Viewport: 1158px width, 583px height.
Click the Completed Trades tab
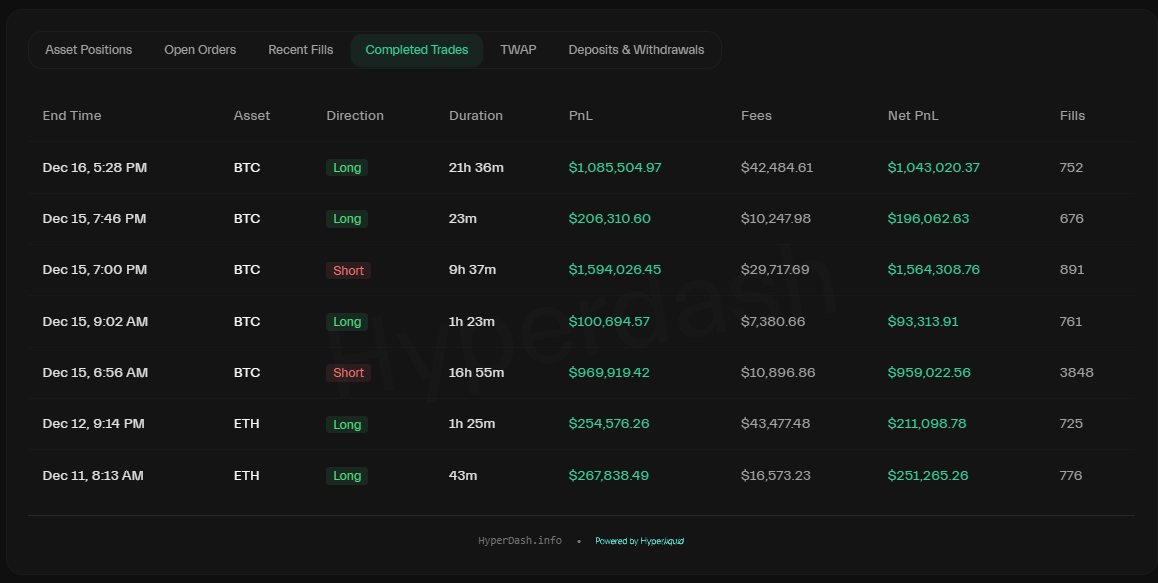(x=416, y=50)
